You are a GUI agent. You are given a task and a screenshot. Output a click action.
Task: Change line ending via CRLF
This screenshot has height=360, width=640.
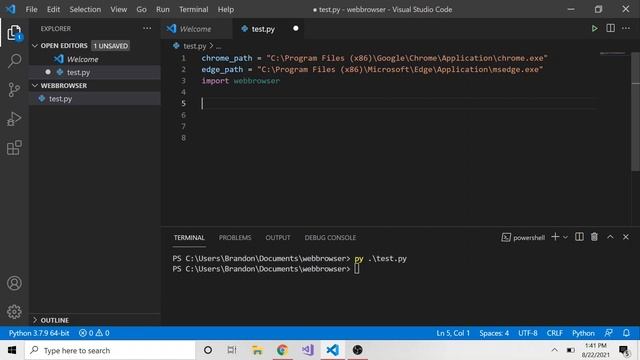pyautogui.click(x=555, y=333)
